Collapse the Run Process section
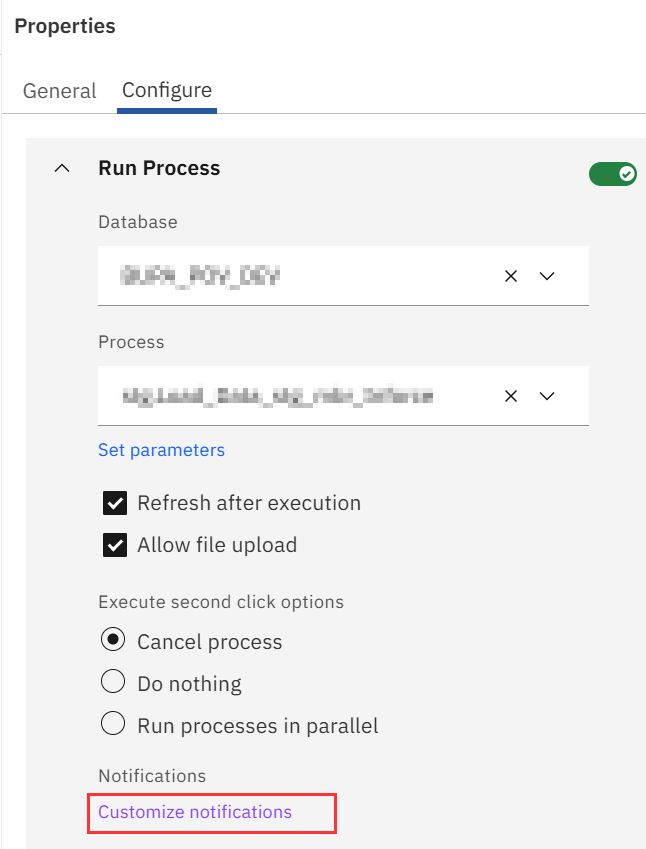Image resolution: width=646 pixels, height=849 pixels. point(62,169)
